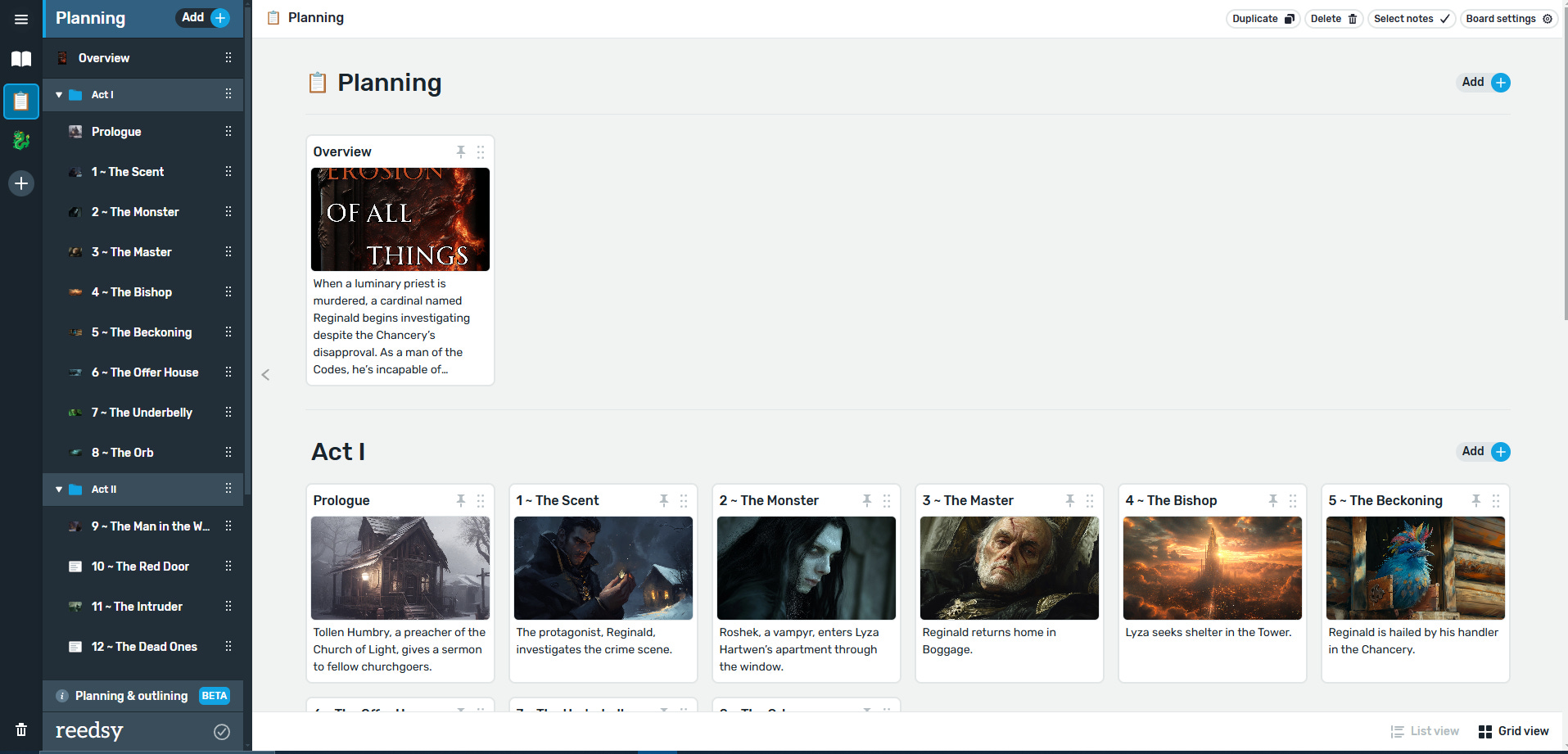
Task: Pin the 3 ~ The Master card
Action: click(x=1070, y=500)
